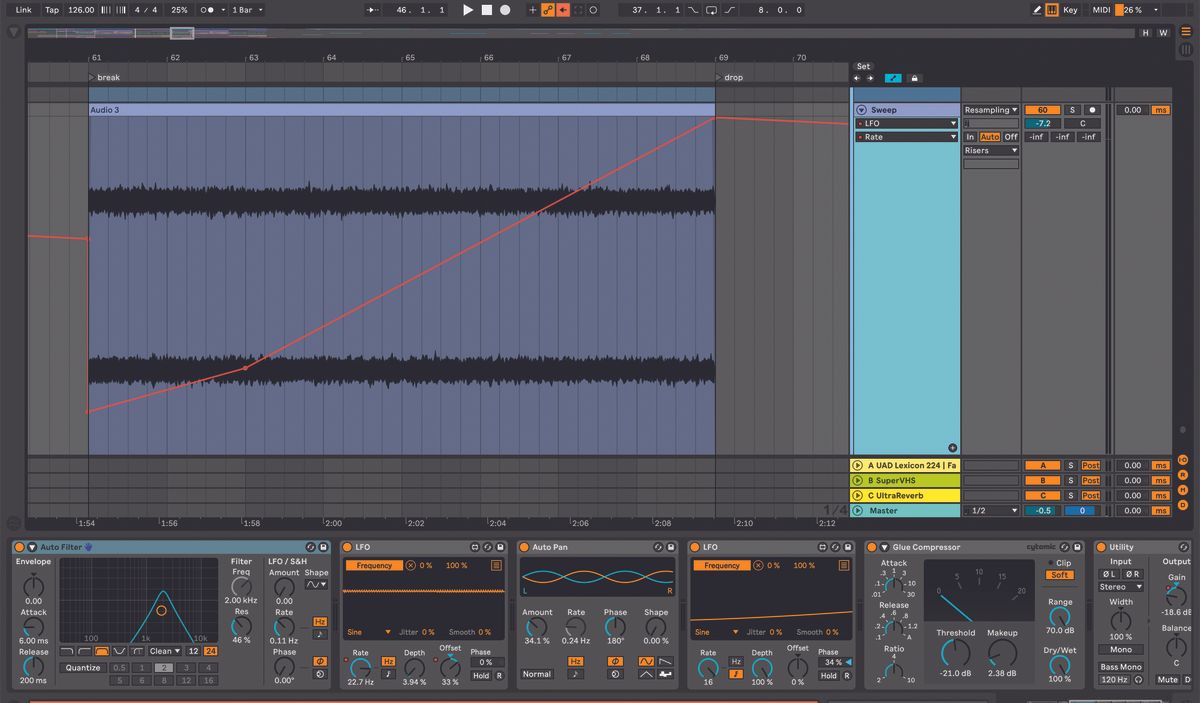
Task: Click the Tap tempo button
Action: [52, 10]
